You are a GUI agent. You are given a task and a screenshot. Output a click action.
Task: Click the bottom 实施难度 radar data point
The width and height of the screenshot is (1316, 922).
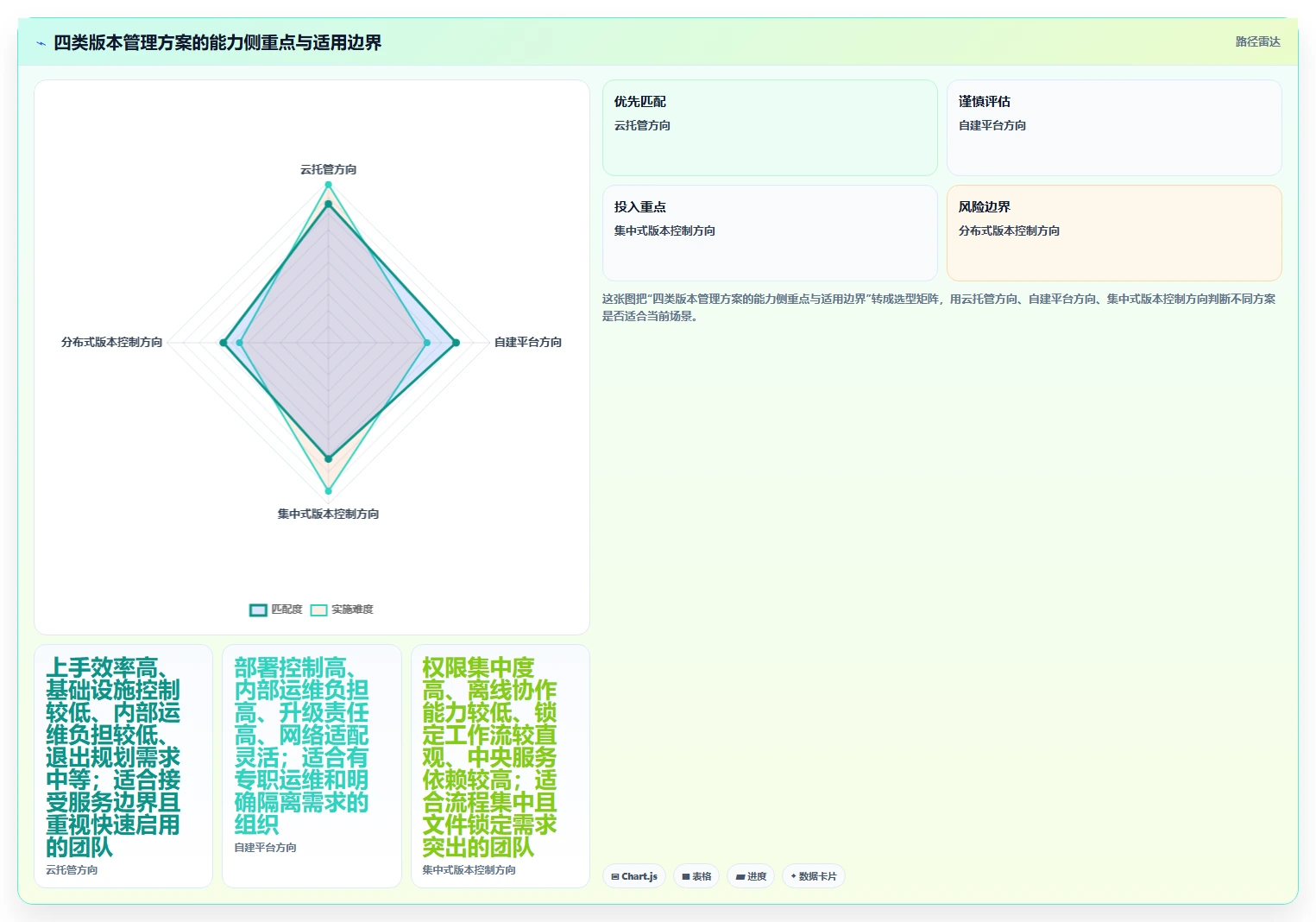tap(328, 491)
